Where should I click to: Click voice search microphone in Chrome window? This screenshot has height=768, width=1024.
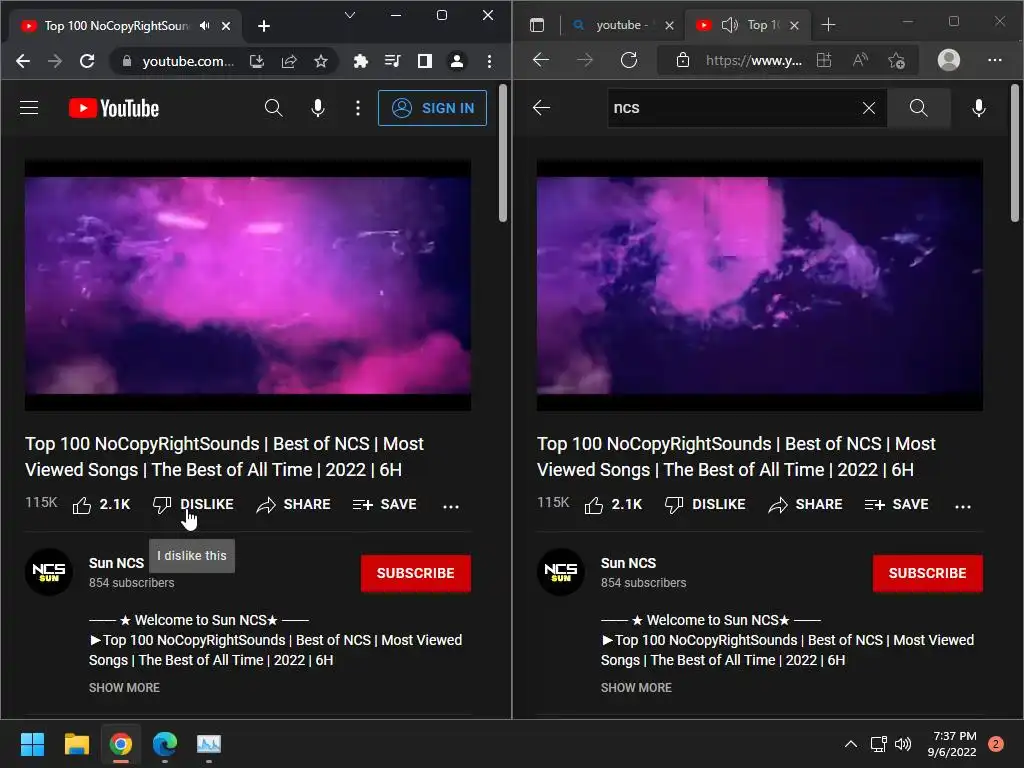pos(318,108)
